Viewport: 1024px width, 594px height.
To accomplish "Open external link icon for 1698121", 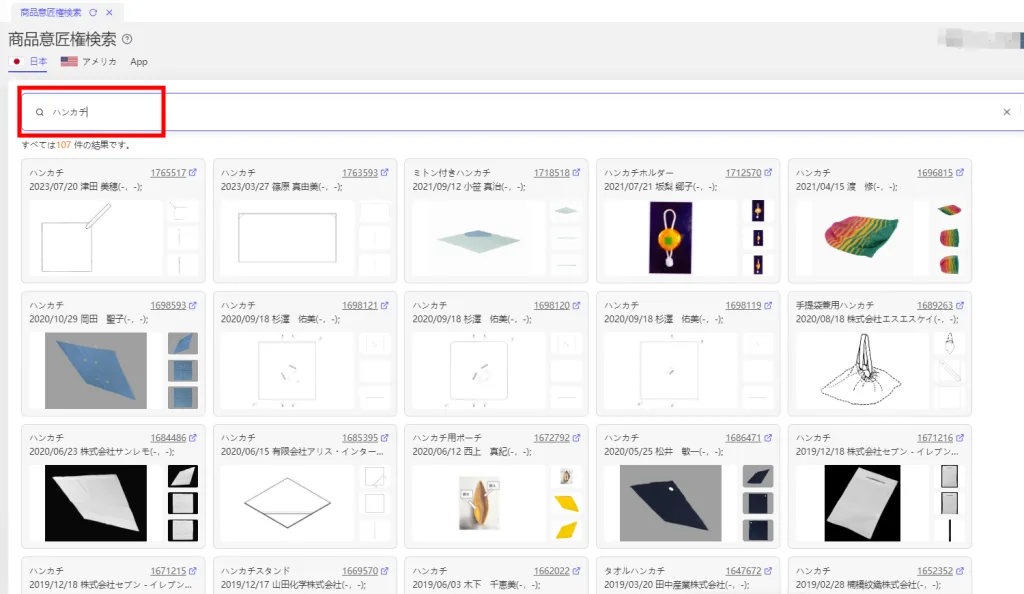I will 384,305.
